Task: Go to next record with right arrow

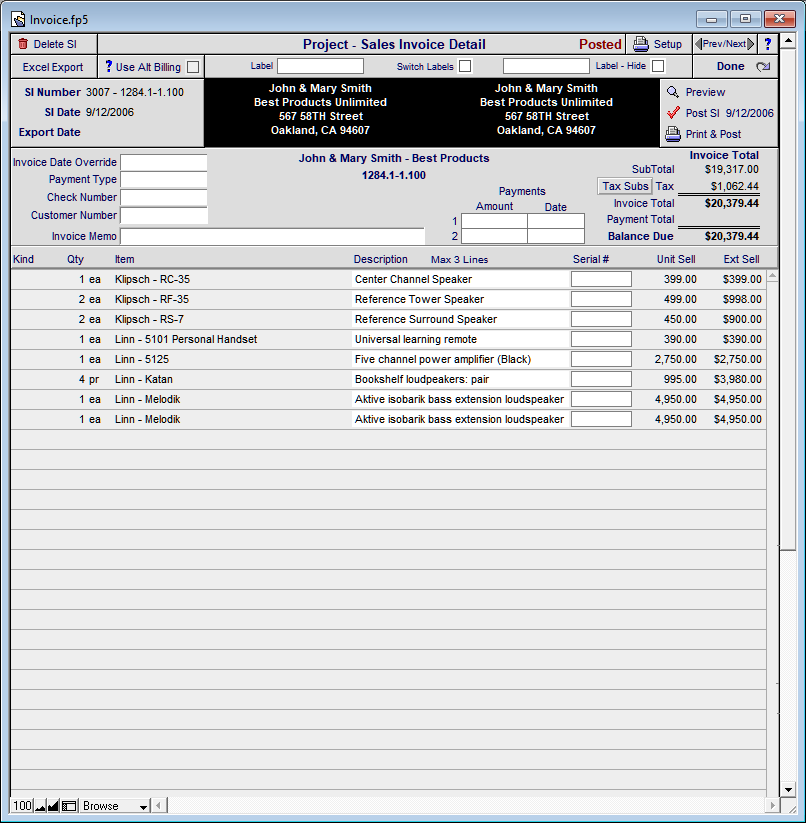Action: (751, 44)
